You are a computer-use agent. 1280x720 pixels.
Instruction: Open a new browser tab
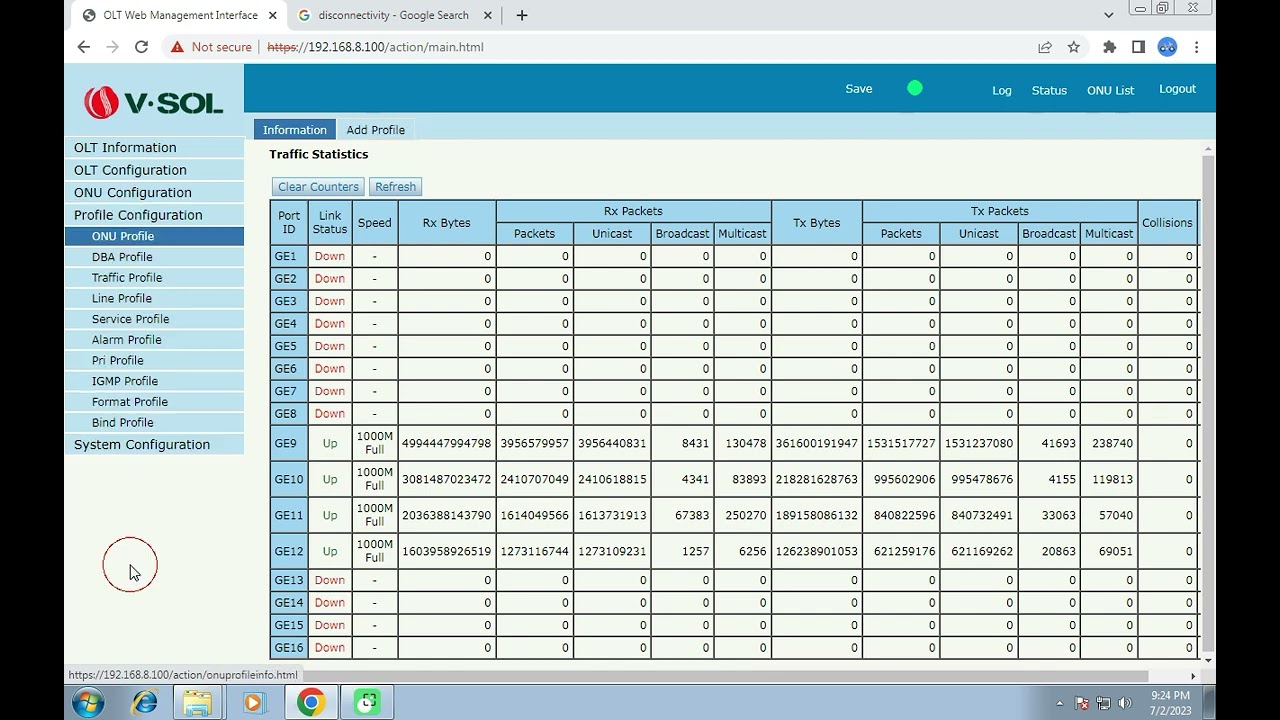[522, 15]
